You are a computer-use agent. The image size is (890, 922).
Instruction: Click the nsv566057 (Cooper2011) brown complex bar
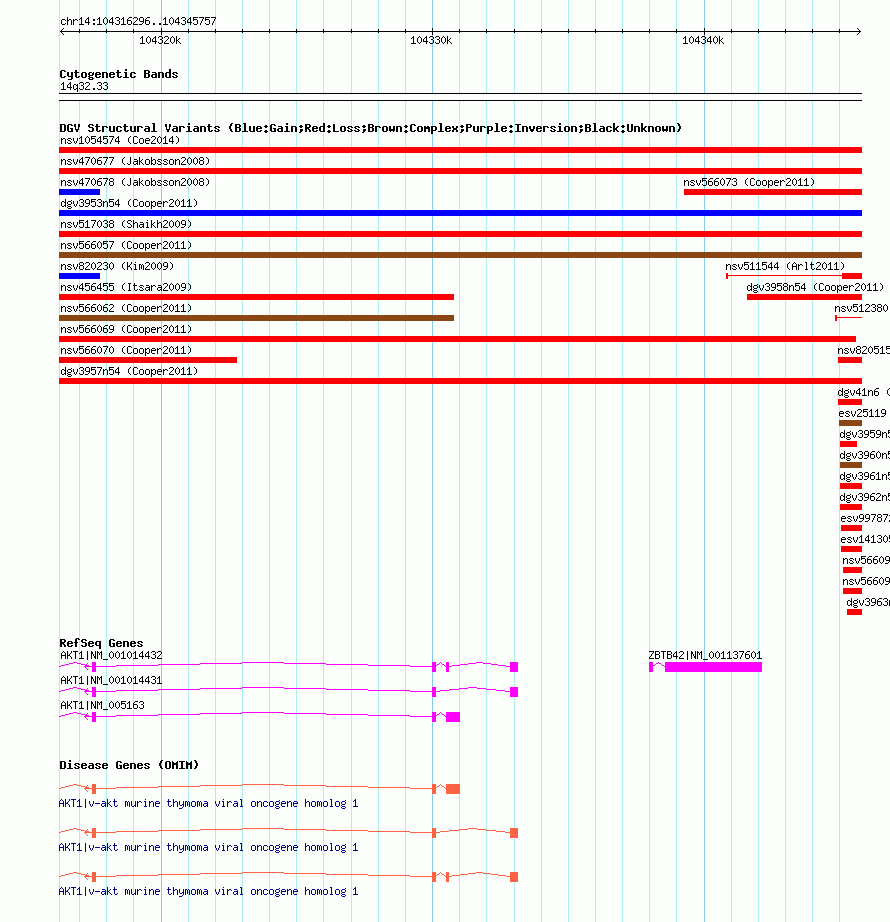[x=460, y=255]
